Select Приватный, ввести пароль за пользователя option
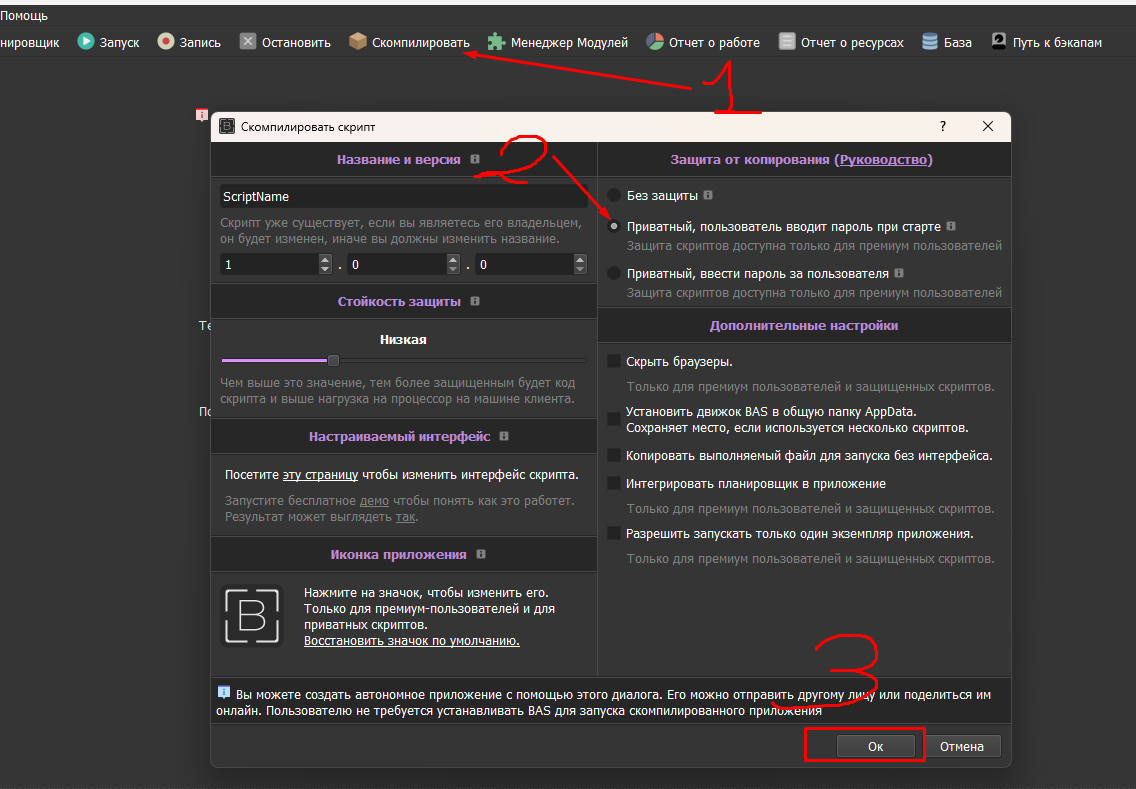 [613, 273]
